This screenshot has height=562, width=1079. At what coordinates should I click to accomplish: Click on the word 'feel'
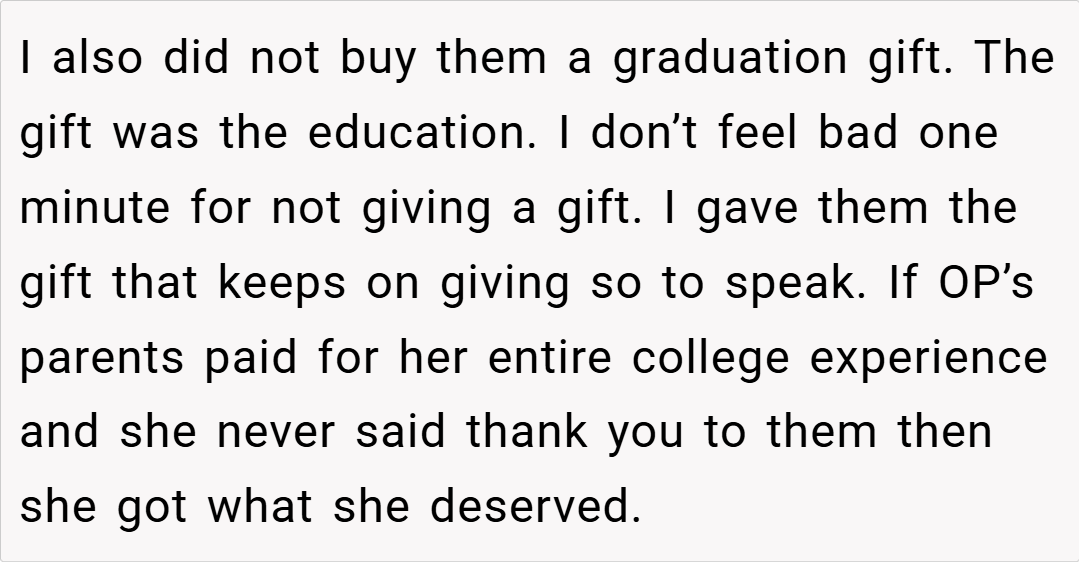point(757,133)
